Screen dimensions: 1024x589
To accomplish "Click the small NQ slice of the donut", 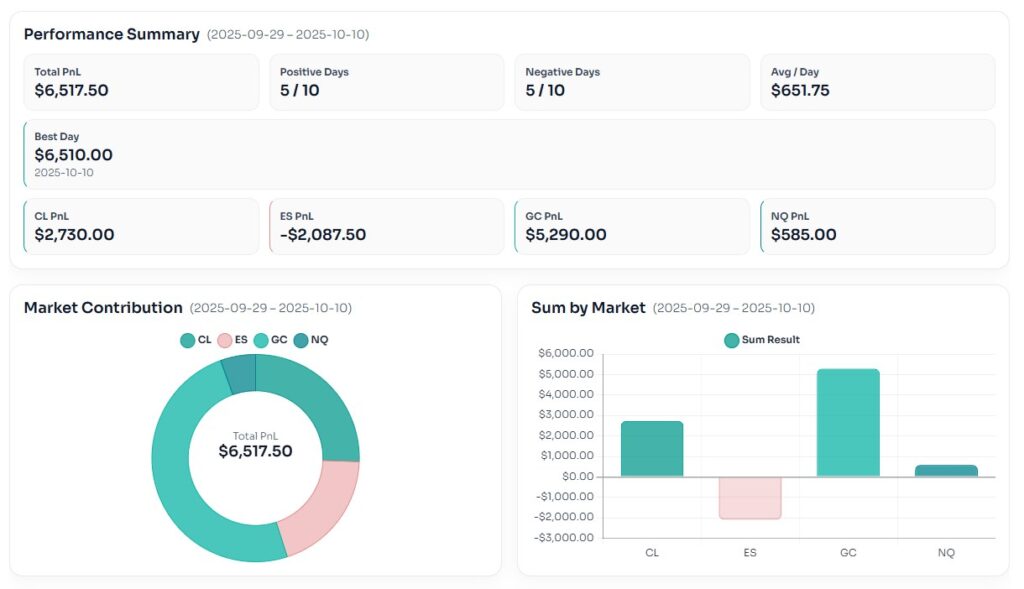I will pos(240,373).
